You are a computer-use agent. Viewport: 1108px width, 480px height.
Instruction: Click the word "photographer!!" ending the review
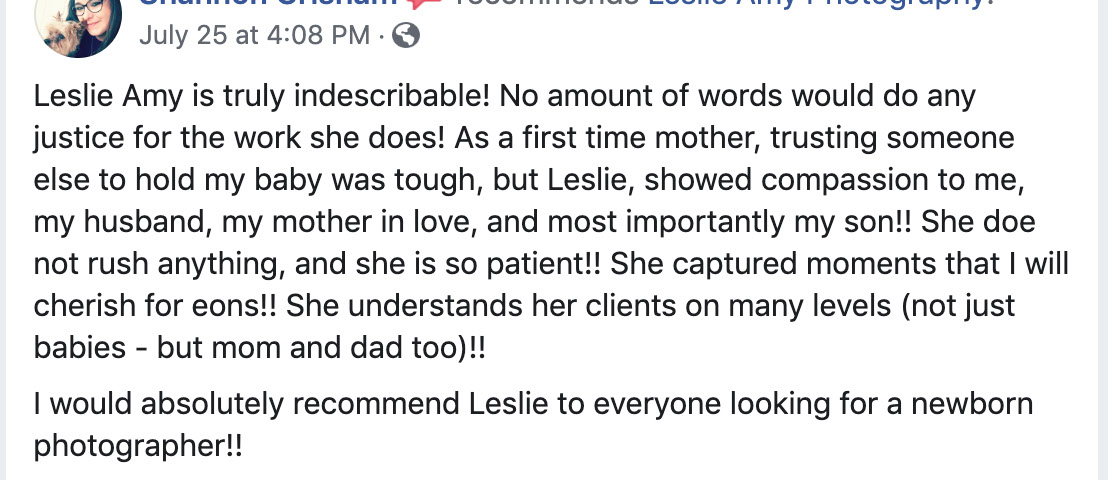point(138,446)
